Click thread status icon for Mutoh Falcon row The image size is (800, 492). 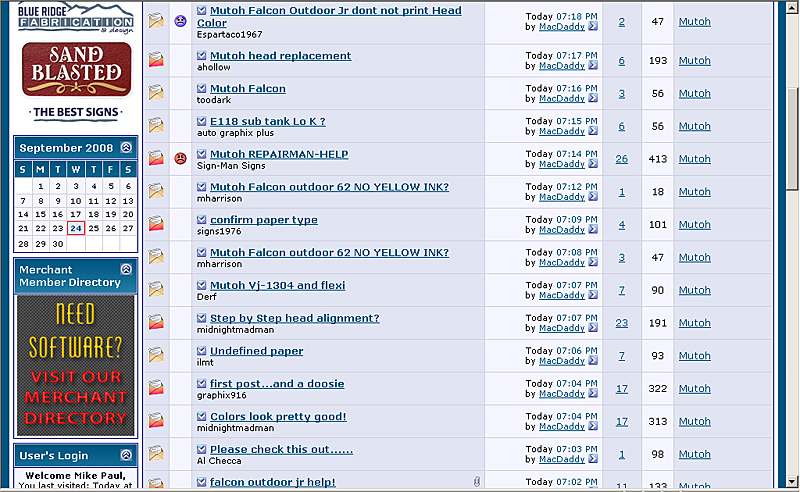pos(156,92)
